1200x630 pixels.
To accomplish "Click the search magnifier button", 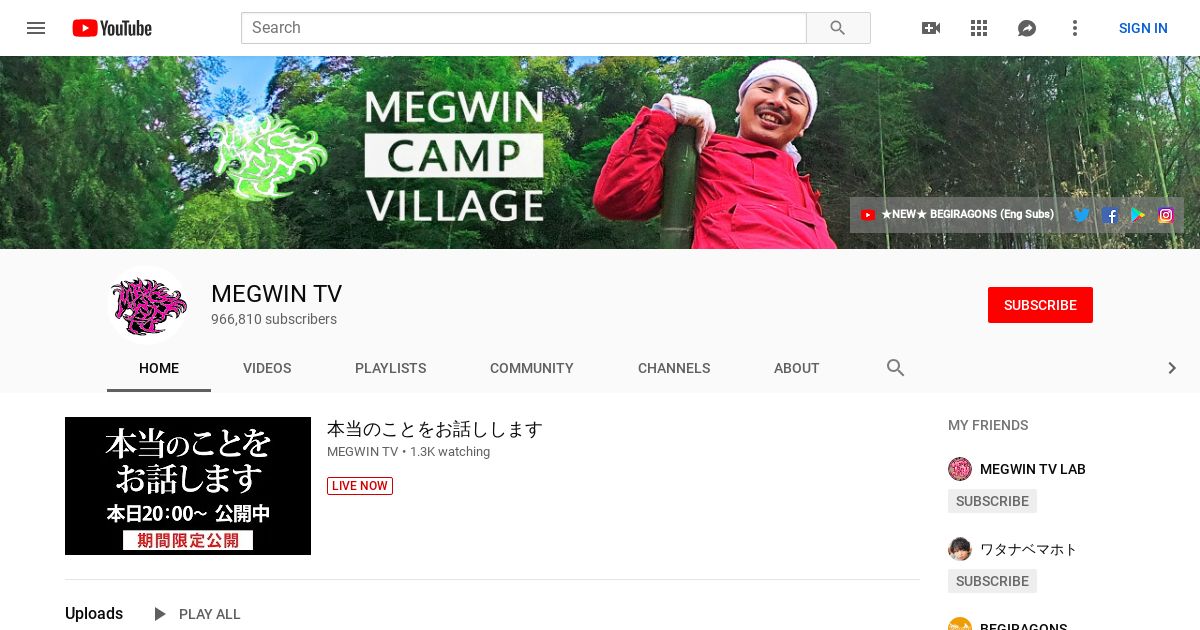I will tap(838, 28).
